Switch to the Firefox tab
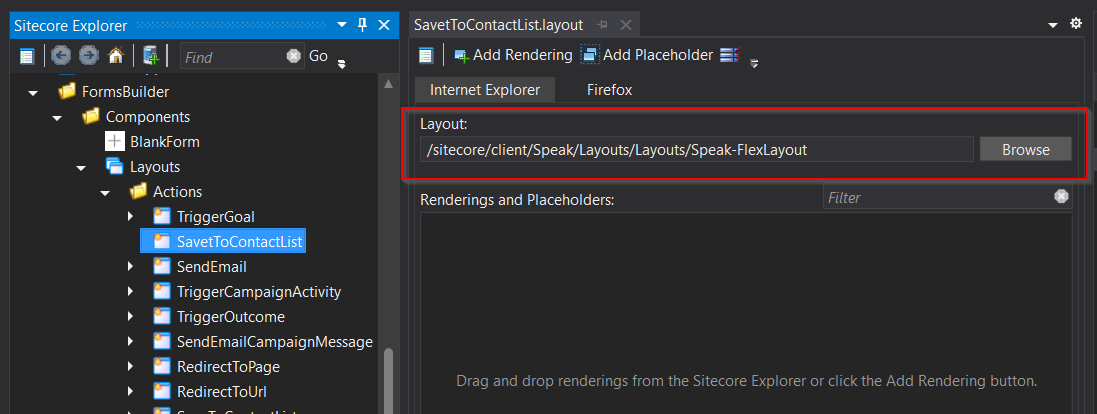The width and height of the screenshot is (1097, 414). coord(609,90)
